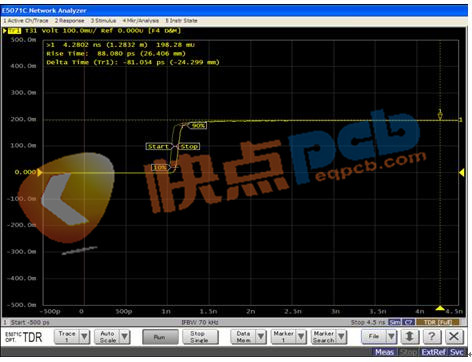Close the TDR toolbar with X icon

coord(454,337)
